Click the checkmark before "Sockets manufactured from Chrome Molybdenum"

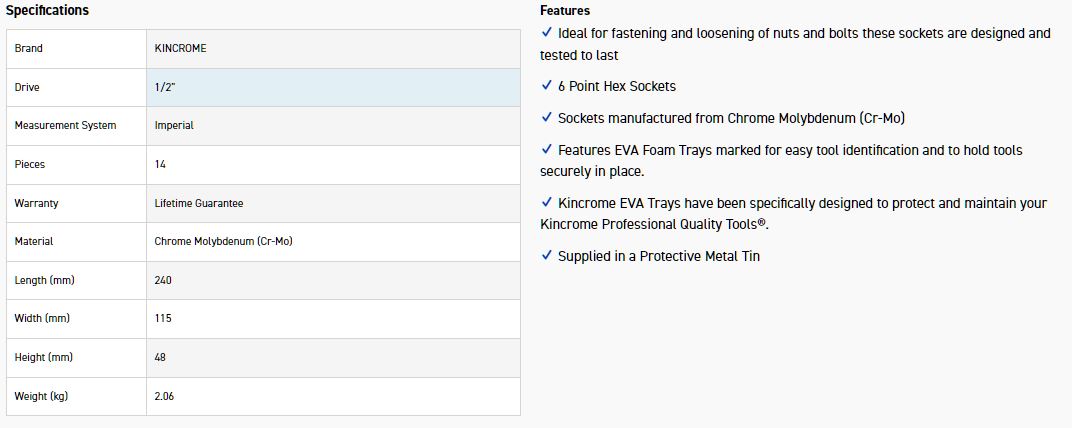[x=546, y=118]
